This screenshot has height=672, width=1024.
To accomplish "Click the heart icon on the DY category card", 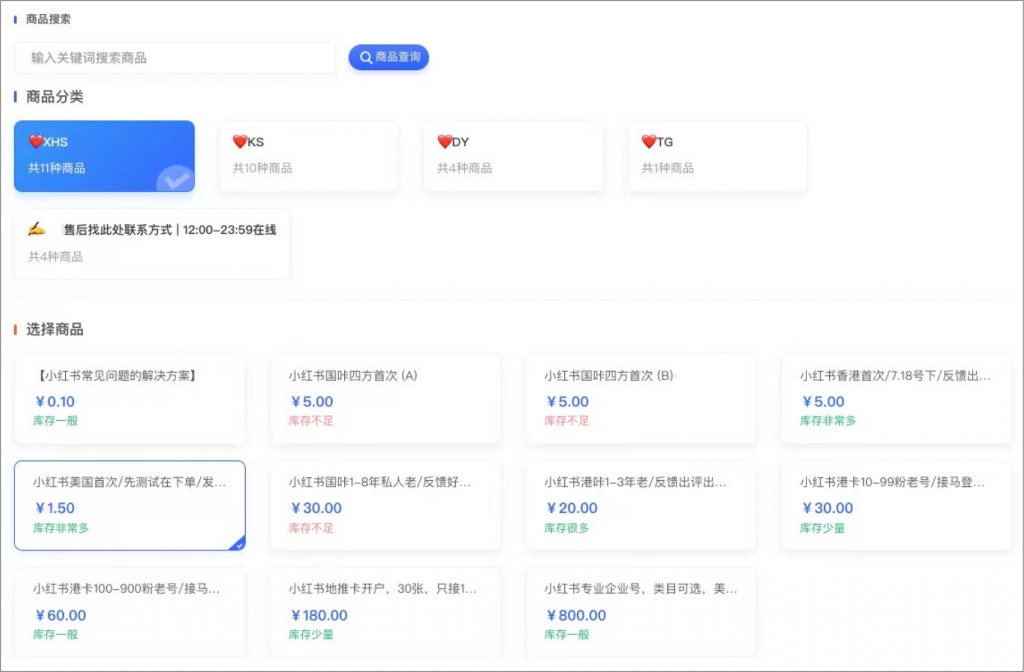I will [443, 141].
